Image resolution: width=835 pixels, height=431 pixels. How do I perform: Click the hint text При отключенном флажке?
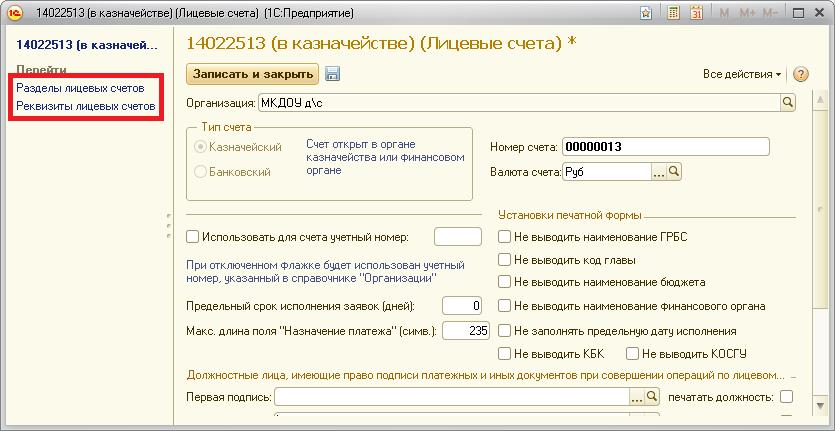pos(325,271)
